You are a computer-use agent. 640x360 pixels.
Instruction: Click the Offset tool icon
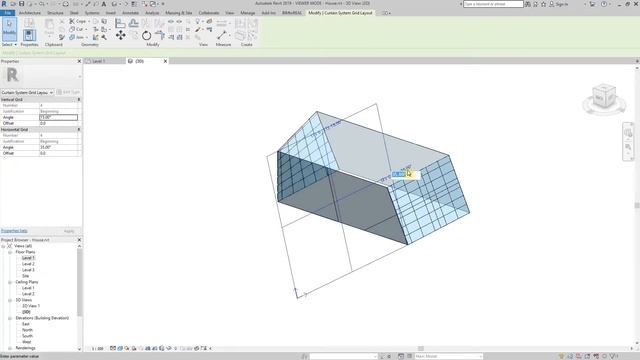pos(133,23)
